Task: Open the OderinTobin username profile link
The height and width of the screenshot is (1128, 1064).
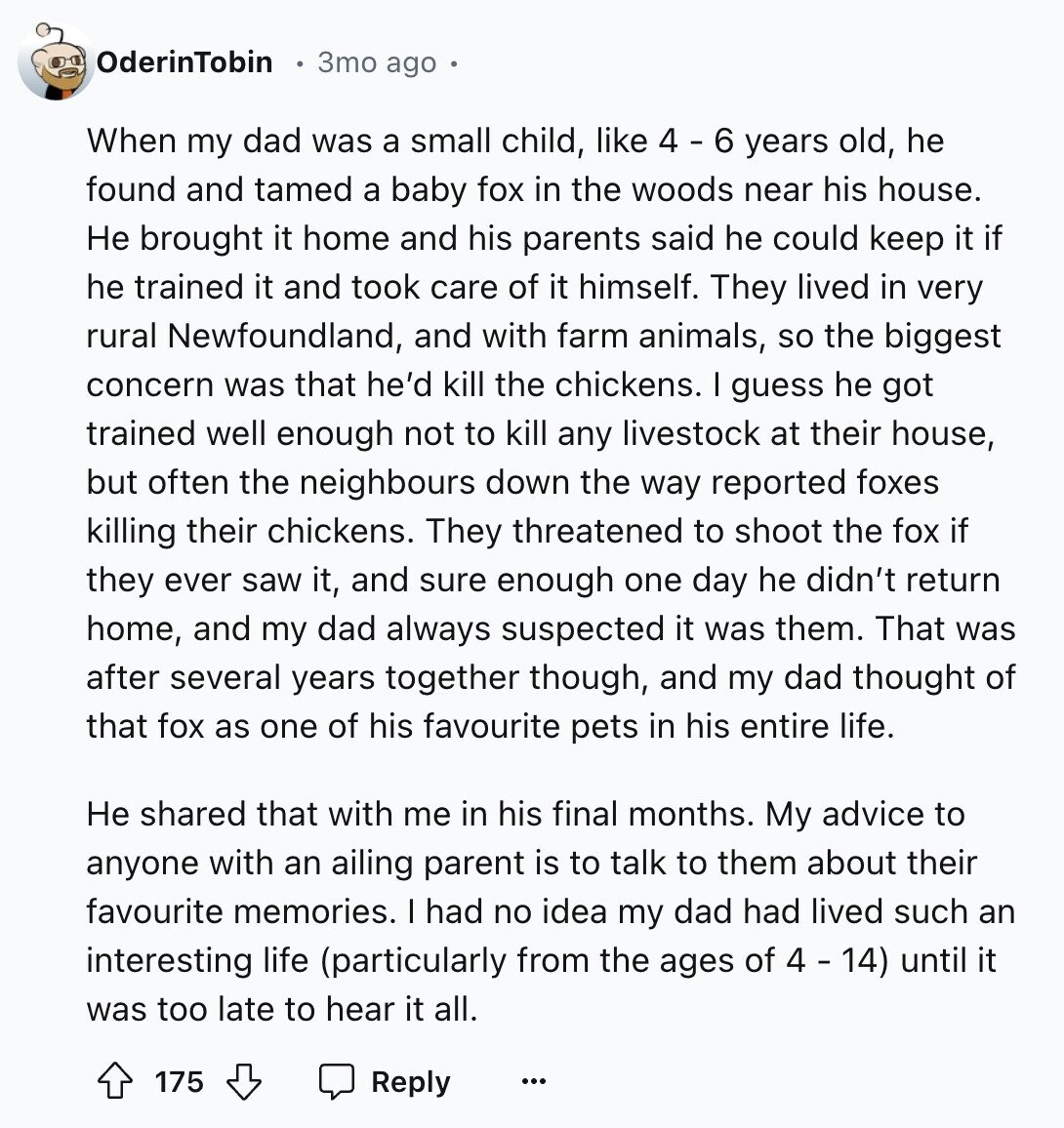Action: click(x=184, y=62)
